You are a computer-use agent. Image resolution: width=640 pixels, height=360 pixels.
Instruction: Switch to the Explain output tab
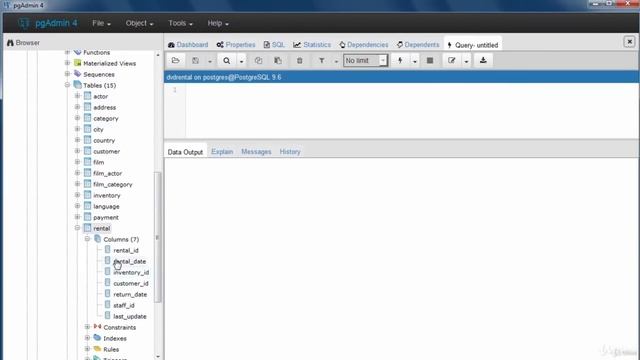click(x=222, y=151)
